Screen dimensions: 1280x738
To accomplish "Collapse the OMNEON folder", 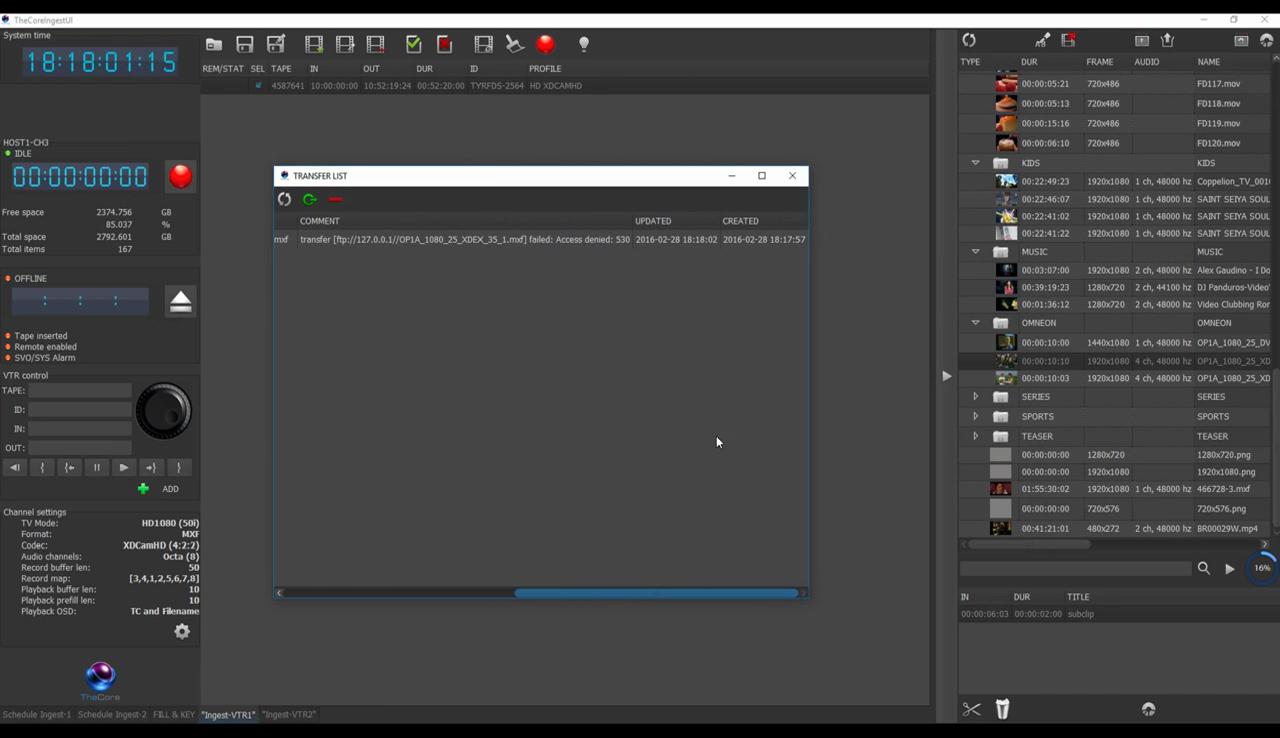I will [x=975, y=322].
